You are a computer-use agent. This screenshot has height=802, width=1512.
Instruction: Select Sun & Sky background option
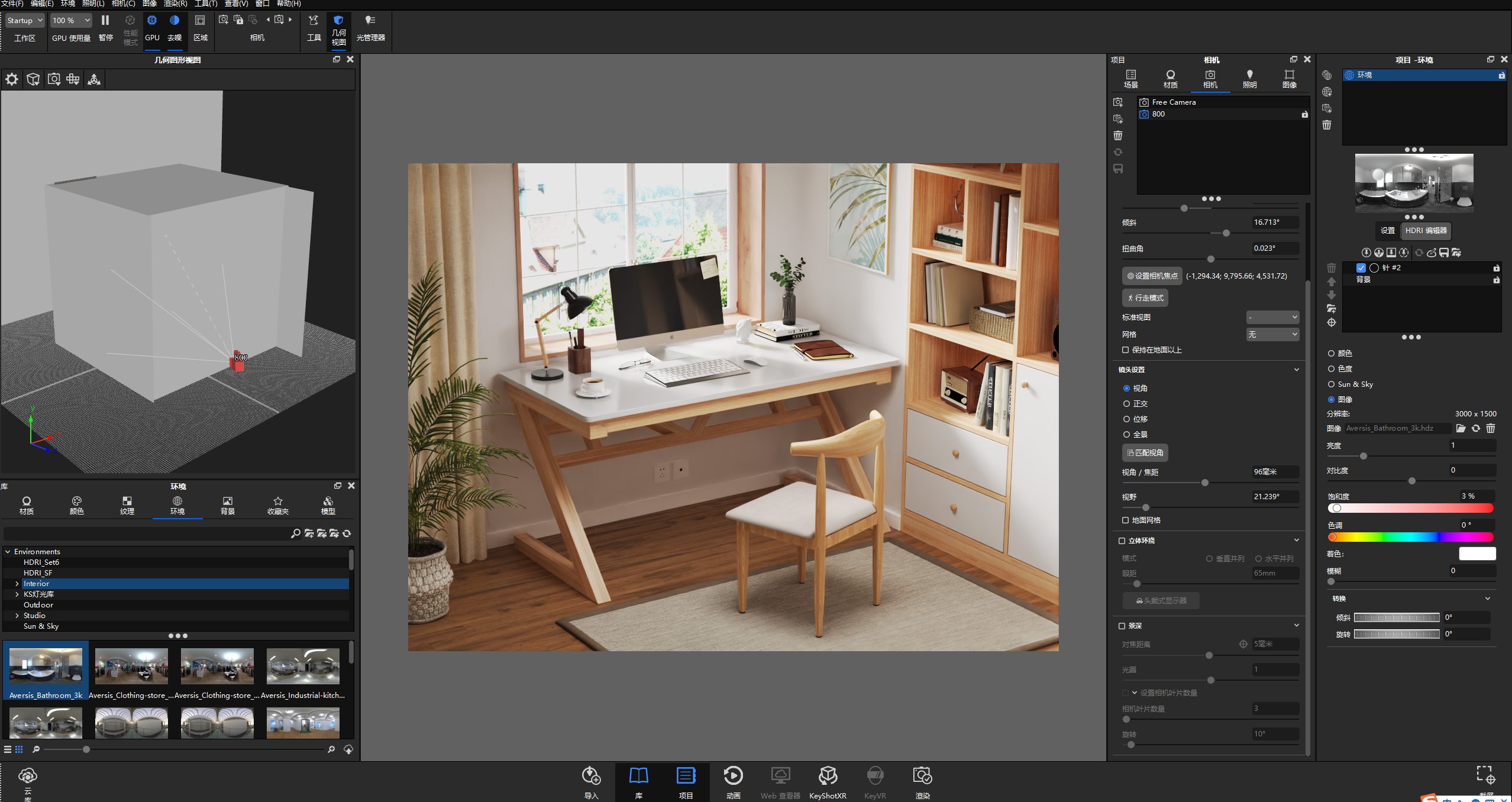[x=1331, y=384]
